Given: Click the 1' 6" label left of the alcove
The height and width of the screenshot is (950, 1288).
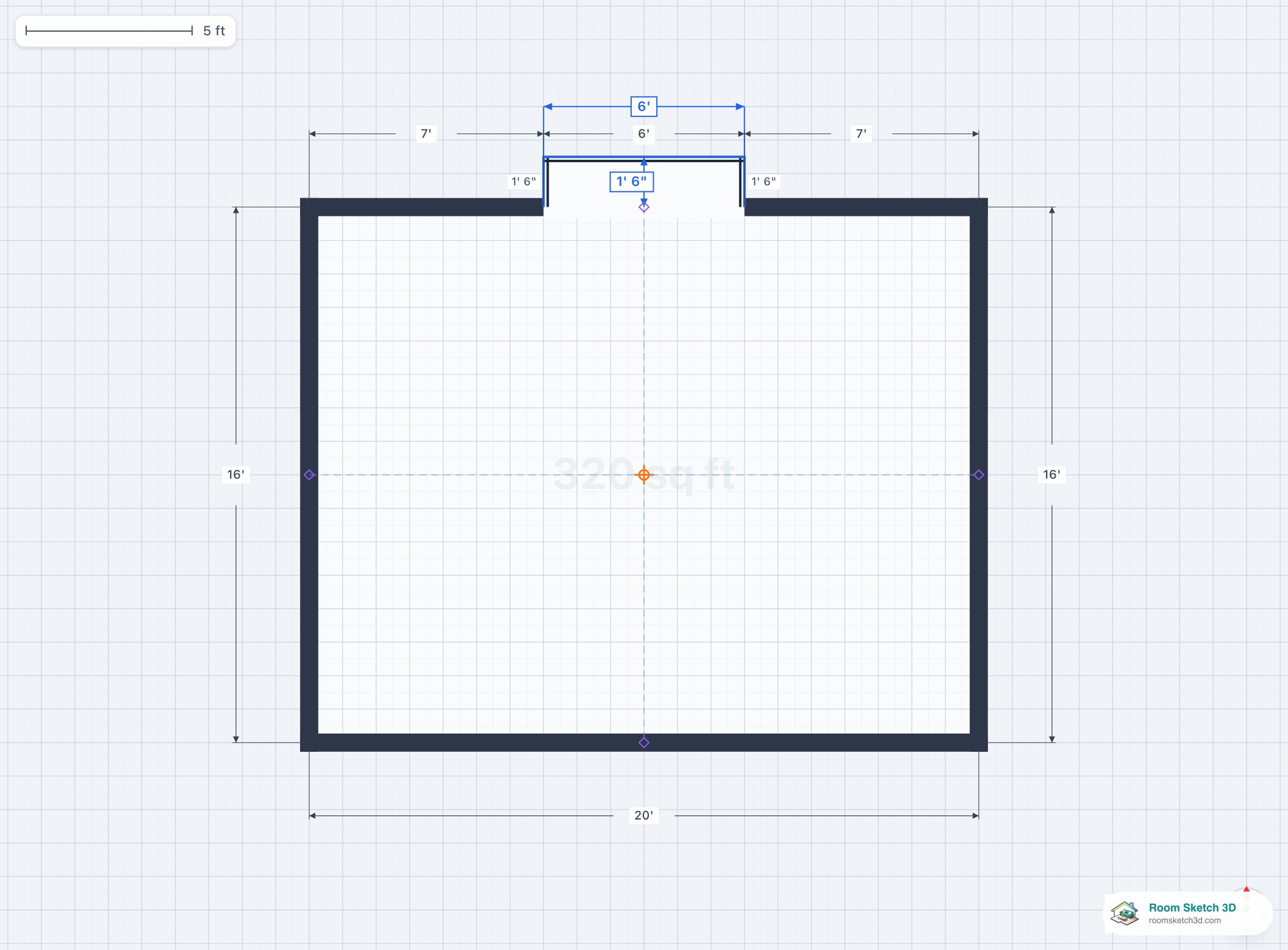Looking at the screenshot, I should pos(523,182).
